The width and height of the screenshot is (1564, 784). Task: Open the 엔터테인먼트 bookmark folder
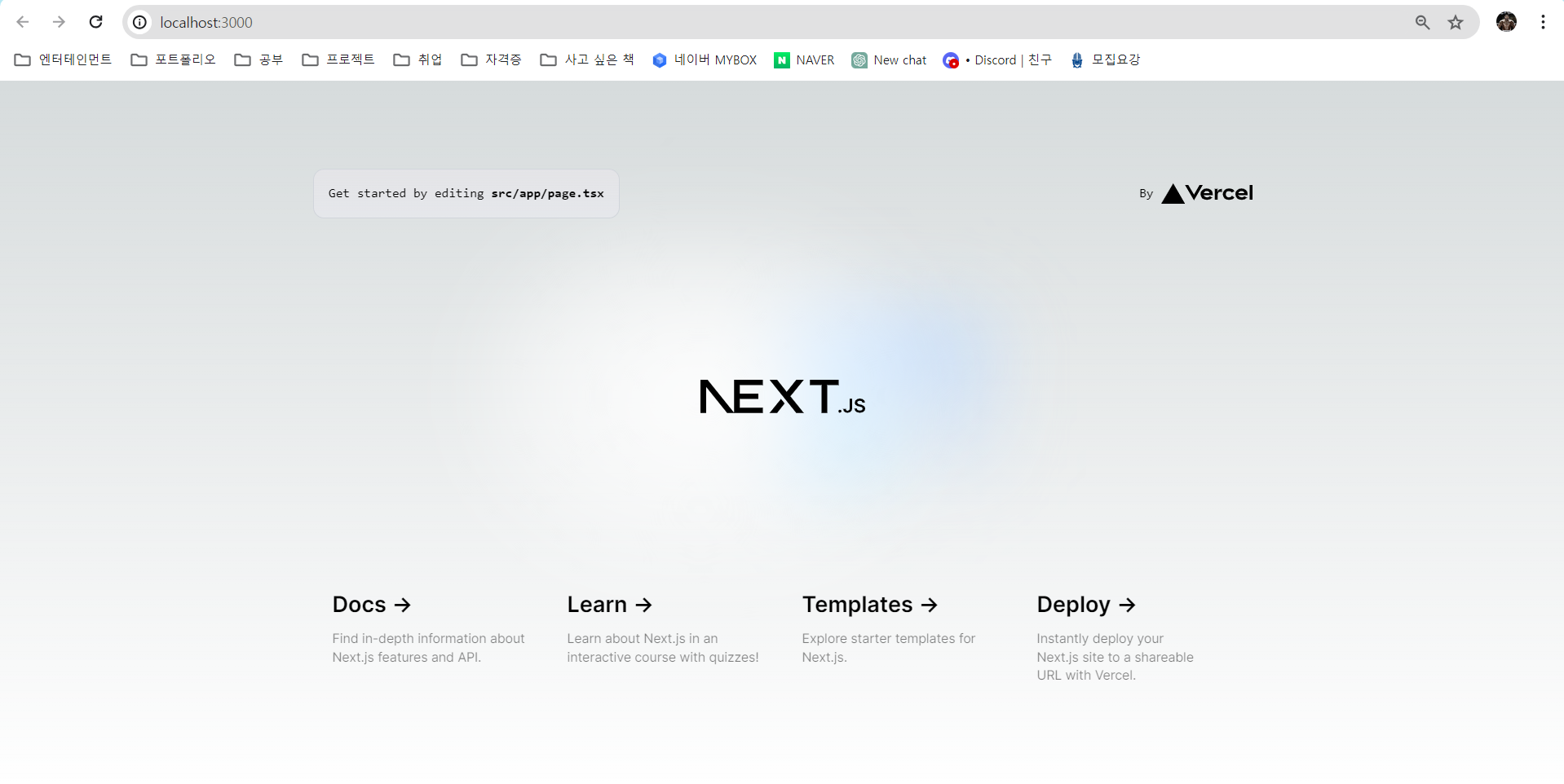(64, 59)
